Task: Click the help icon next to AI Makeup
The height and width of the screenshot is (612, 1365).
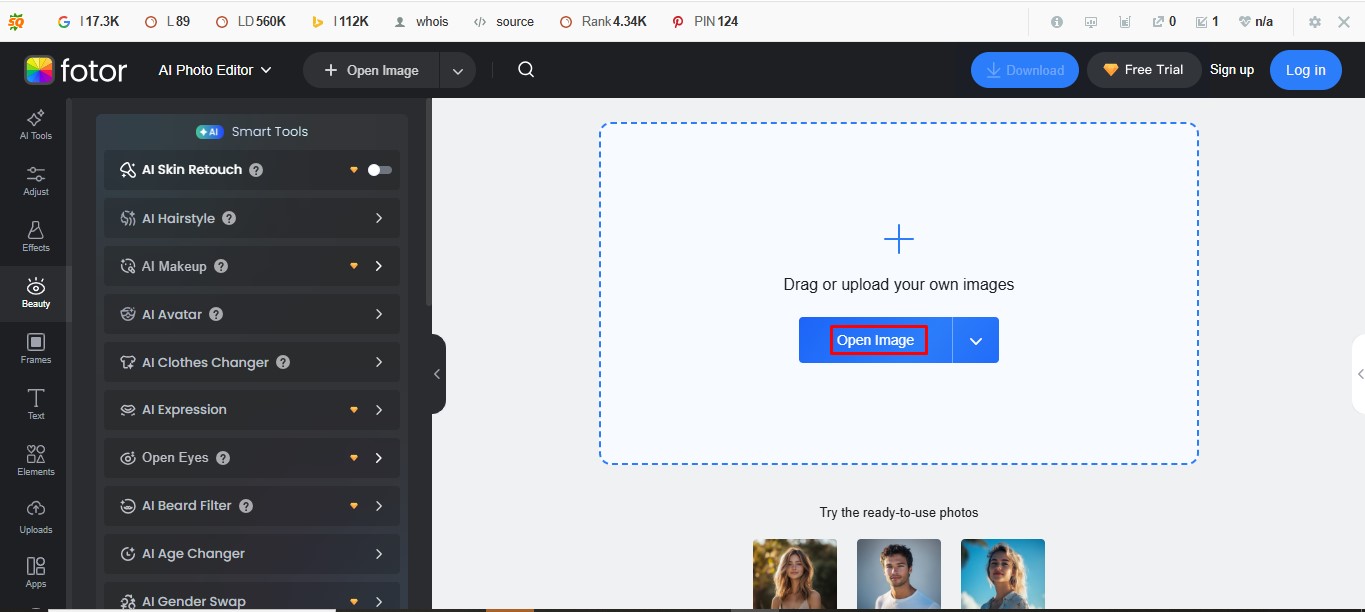Action: (221, 266)
